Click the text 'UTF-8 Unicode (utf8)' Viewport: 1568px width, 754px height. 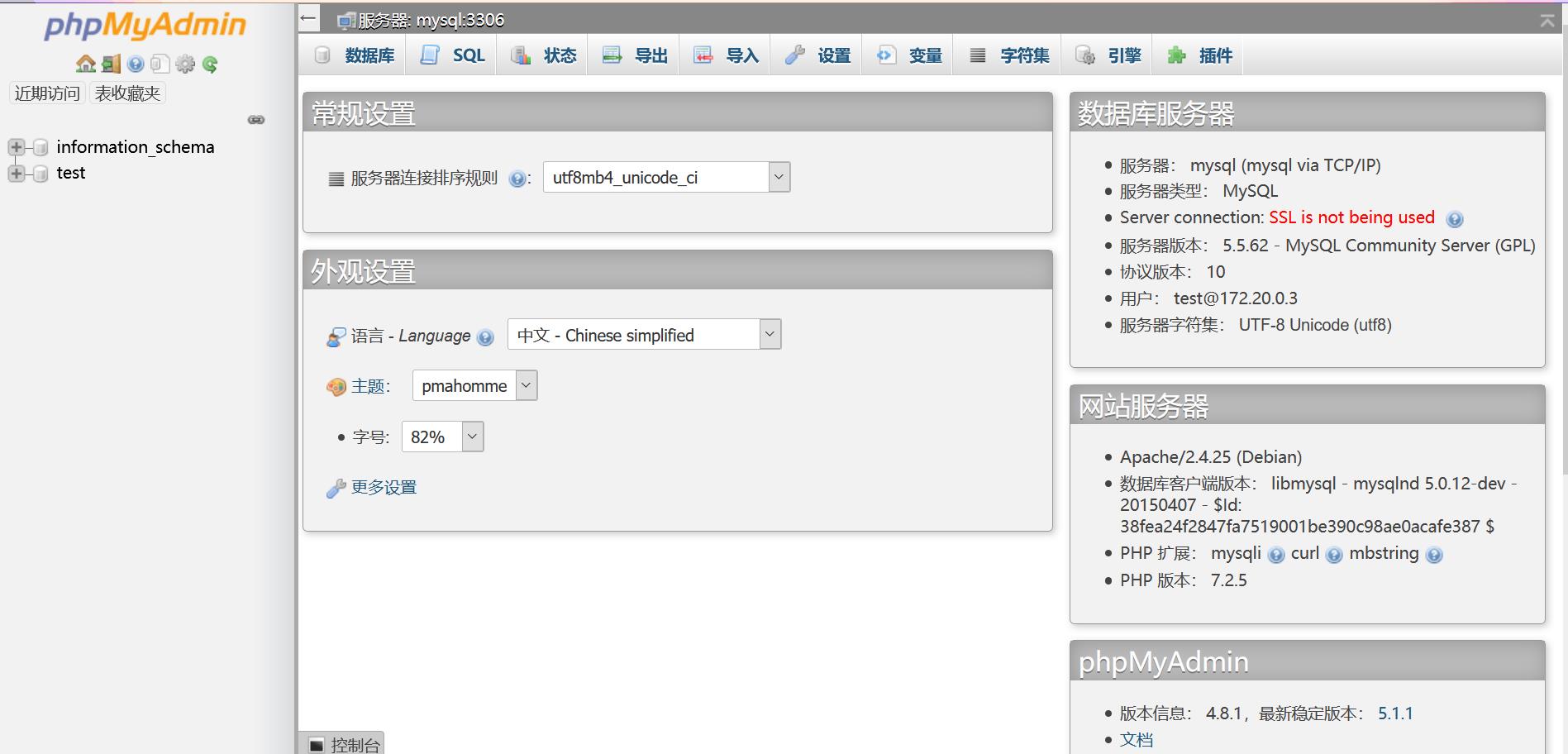tap(1315, 325)
